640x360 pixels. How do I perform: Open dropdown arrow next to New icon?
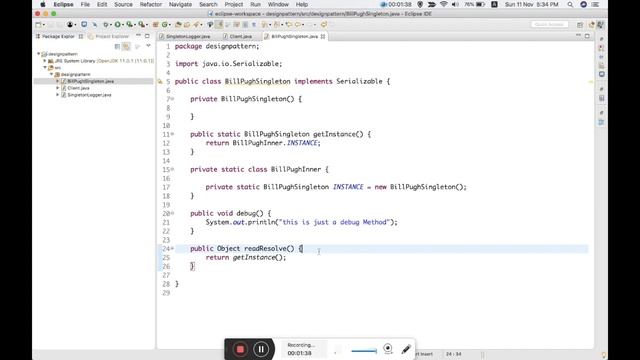[x=43, y=25]
